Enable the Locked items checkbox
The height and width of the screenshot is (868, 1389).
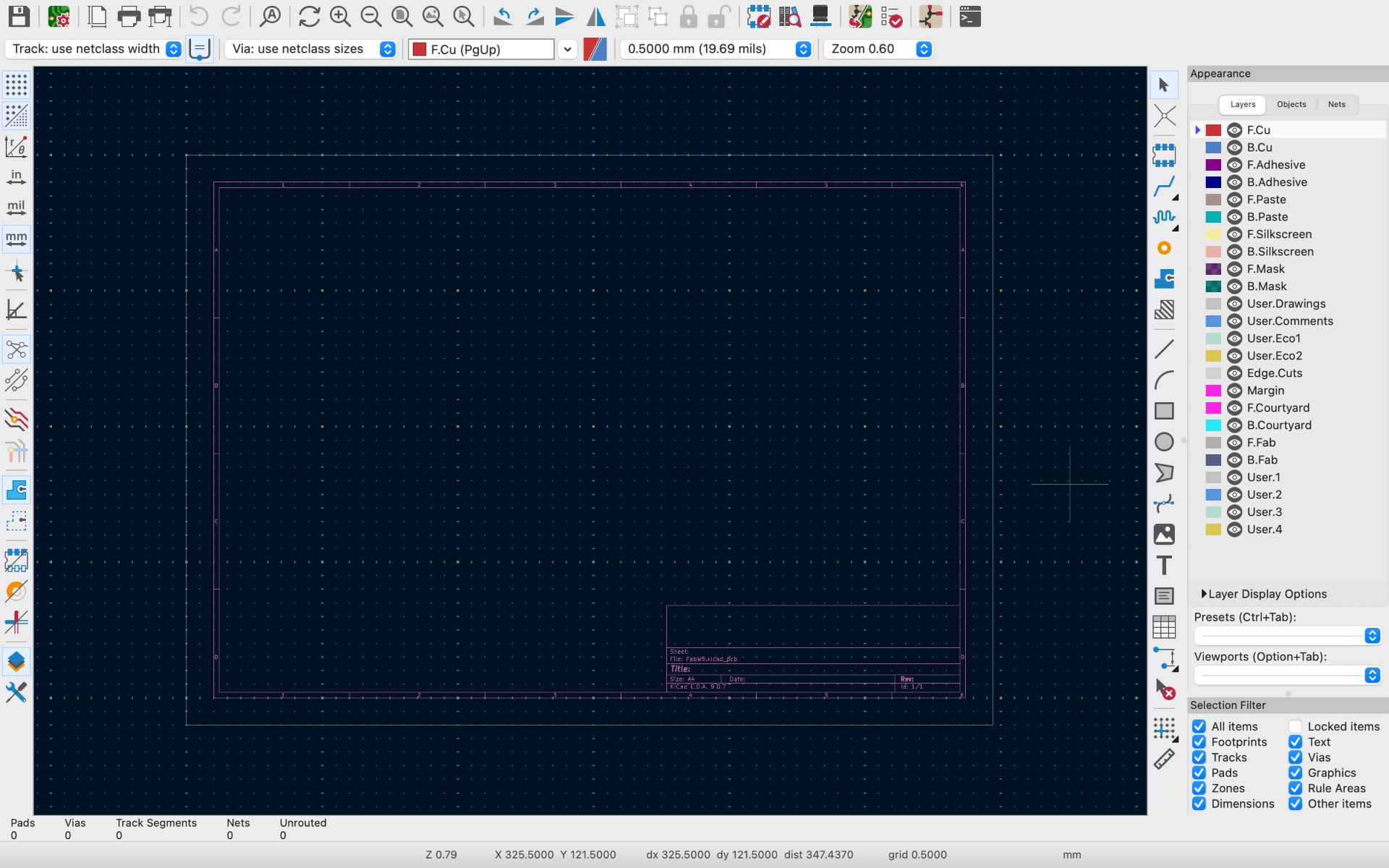pos(1295,726)
